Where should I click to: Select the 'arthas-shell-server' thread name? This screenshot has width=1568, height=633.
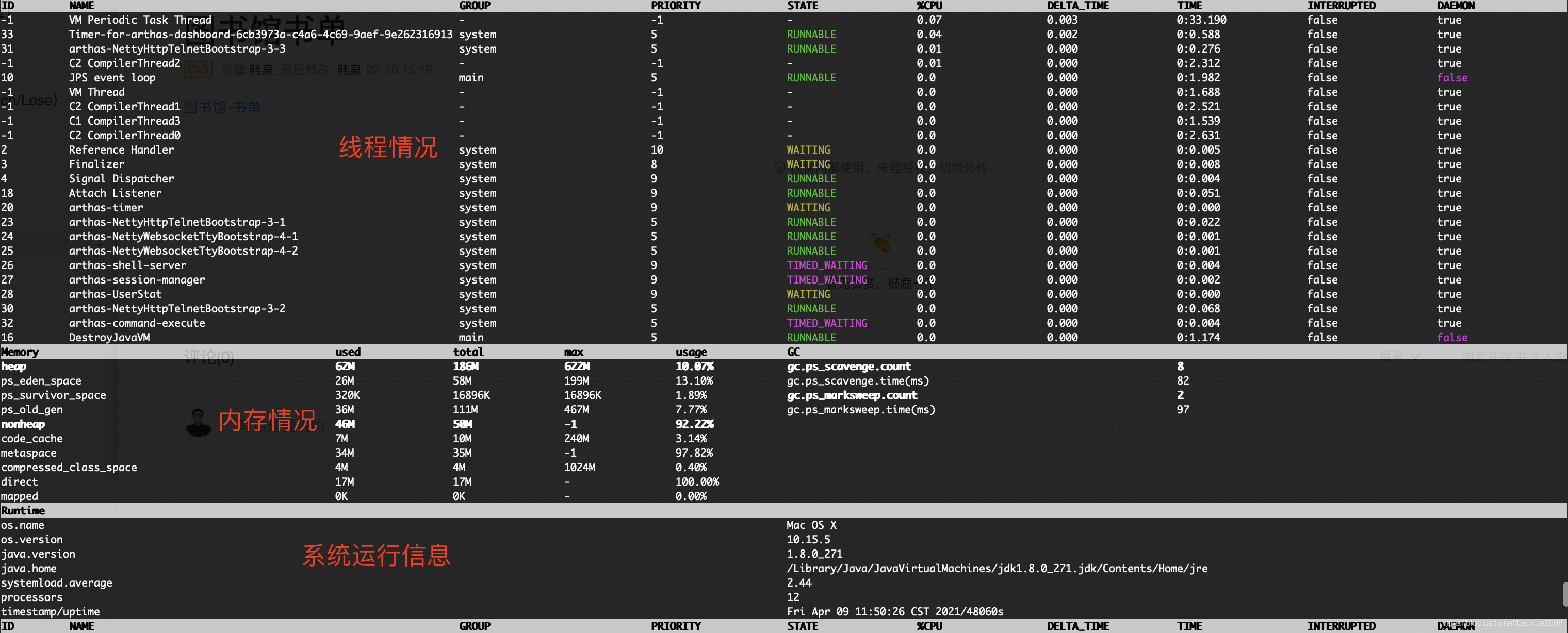tap(128, 266)
